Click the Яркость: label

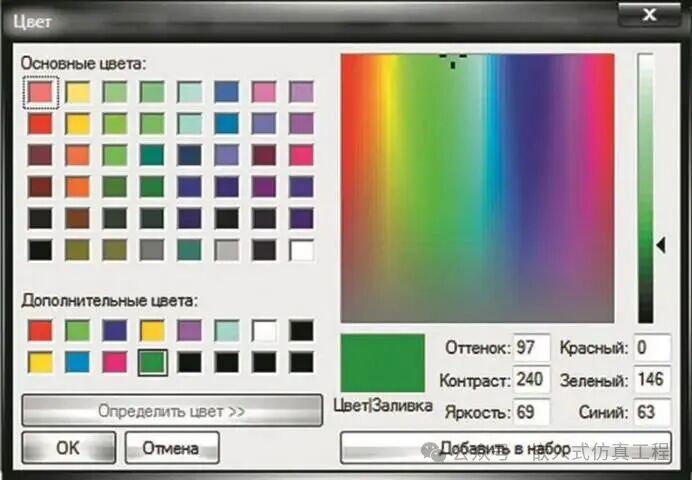(478, 412)
